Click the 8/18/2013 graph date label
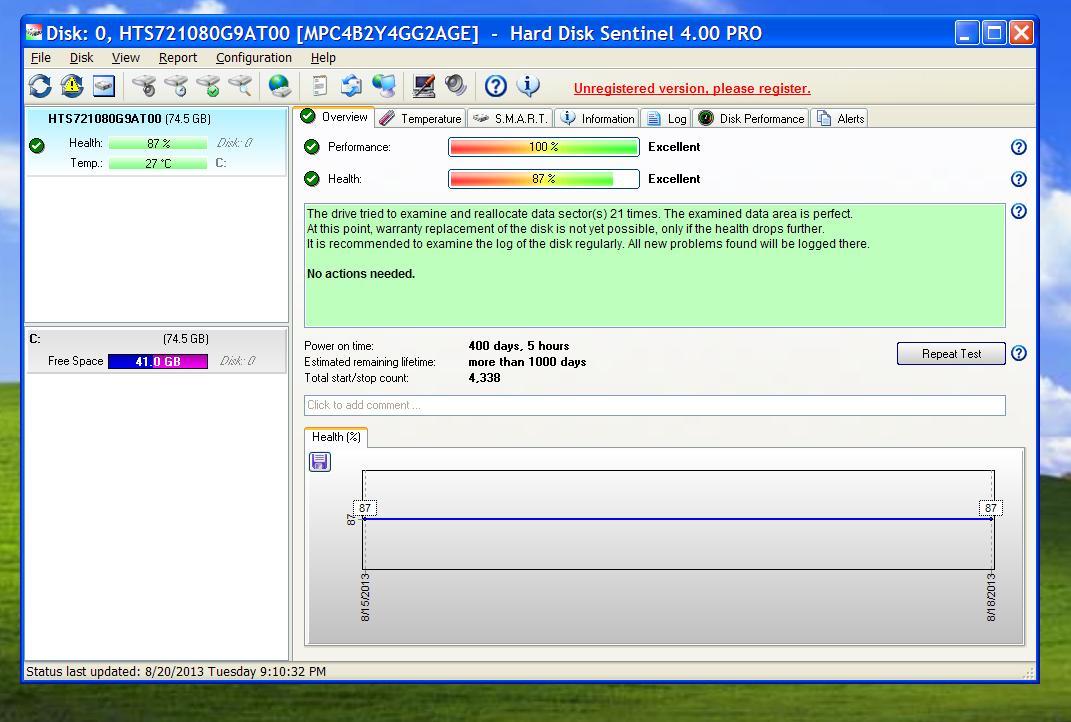 (991, 597)
